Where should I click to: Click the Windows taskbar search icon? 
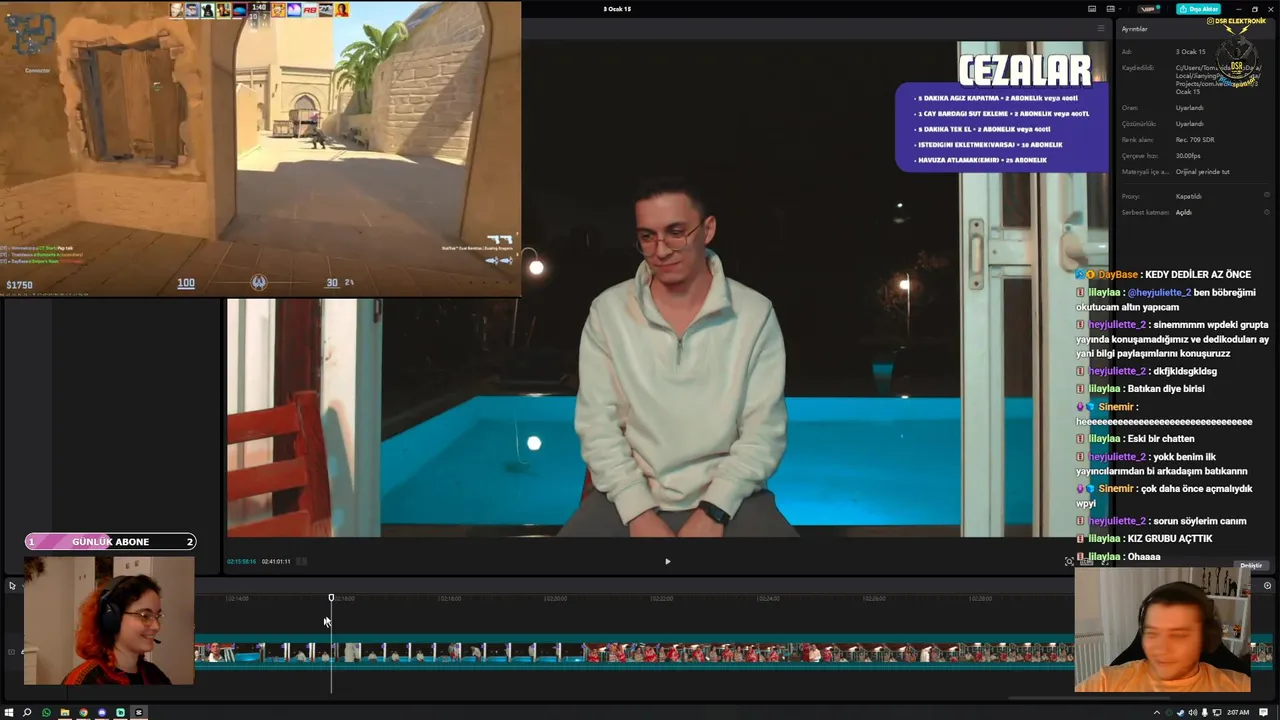click(27, 712)
